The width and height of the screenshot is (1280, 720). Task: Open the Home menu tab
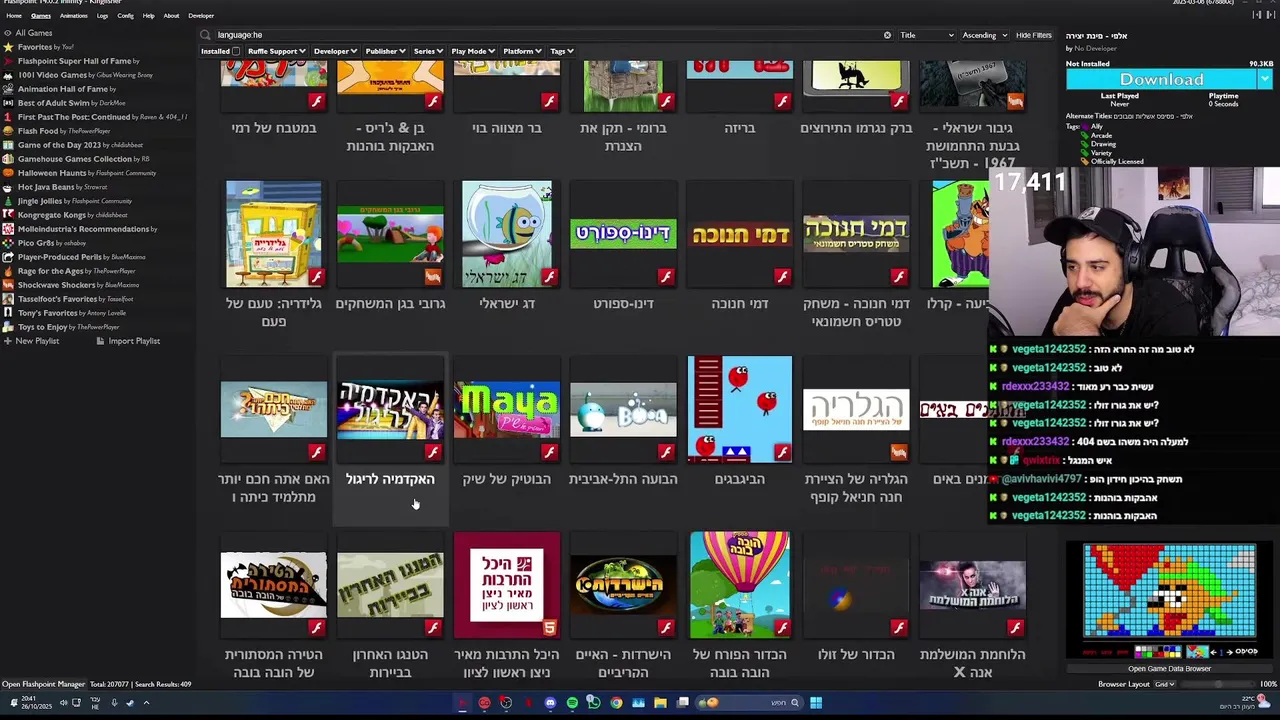point(14,16)
